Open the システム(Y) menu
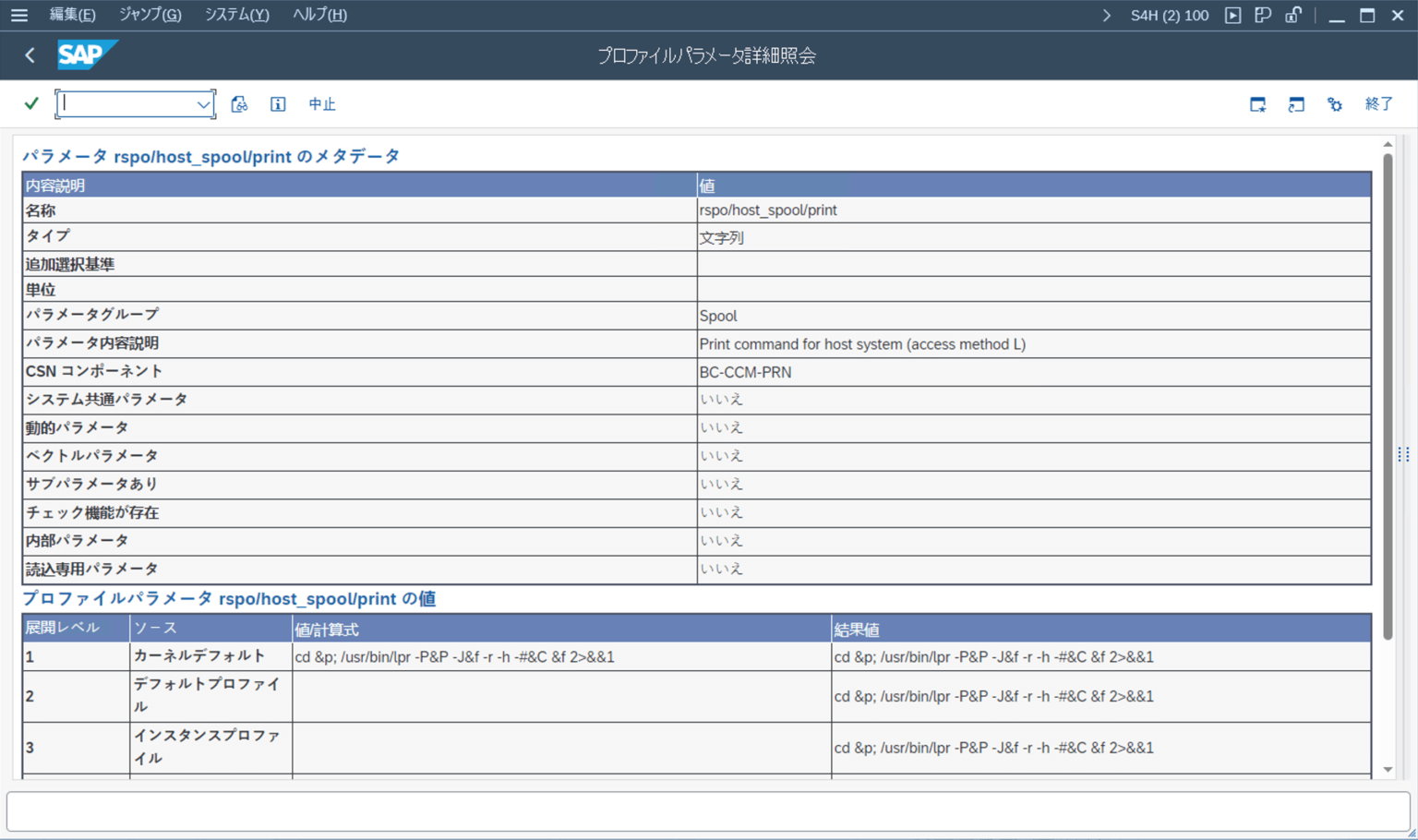Screen dimensions: 1418x840 coord(236,14)
